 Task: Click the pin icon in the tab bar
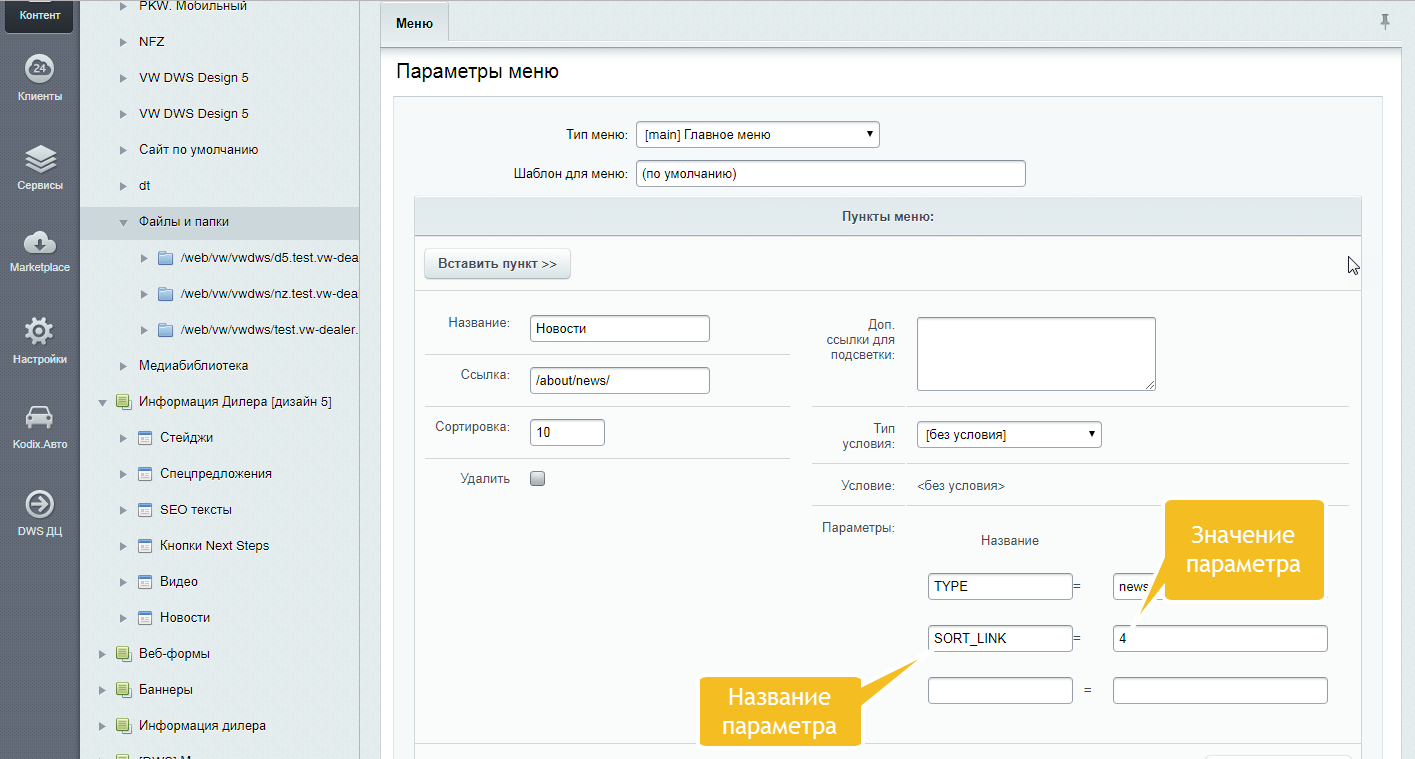click(x=1385, y=21)
